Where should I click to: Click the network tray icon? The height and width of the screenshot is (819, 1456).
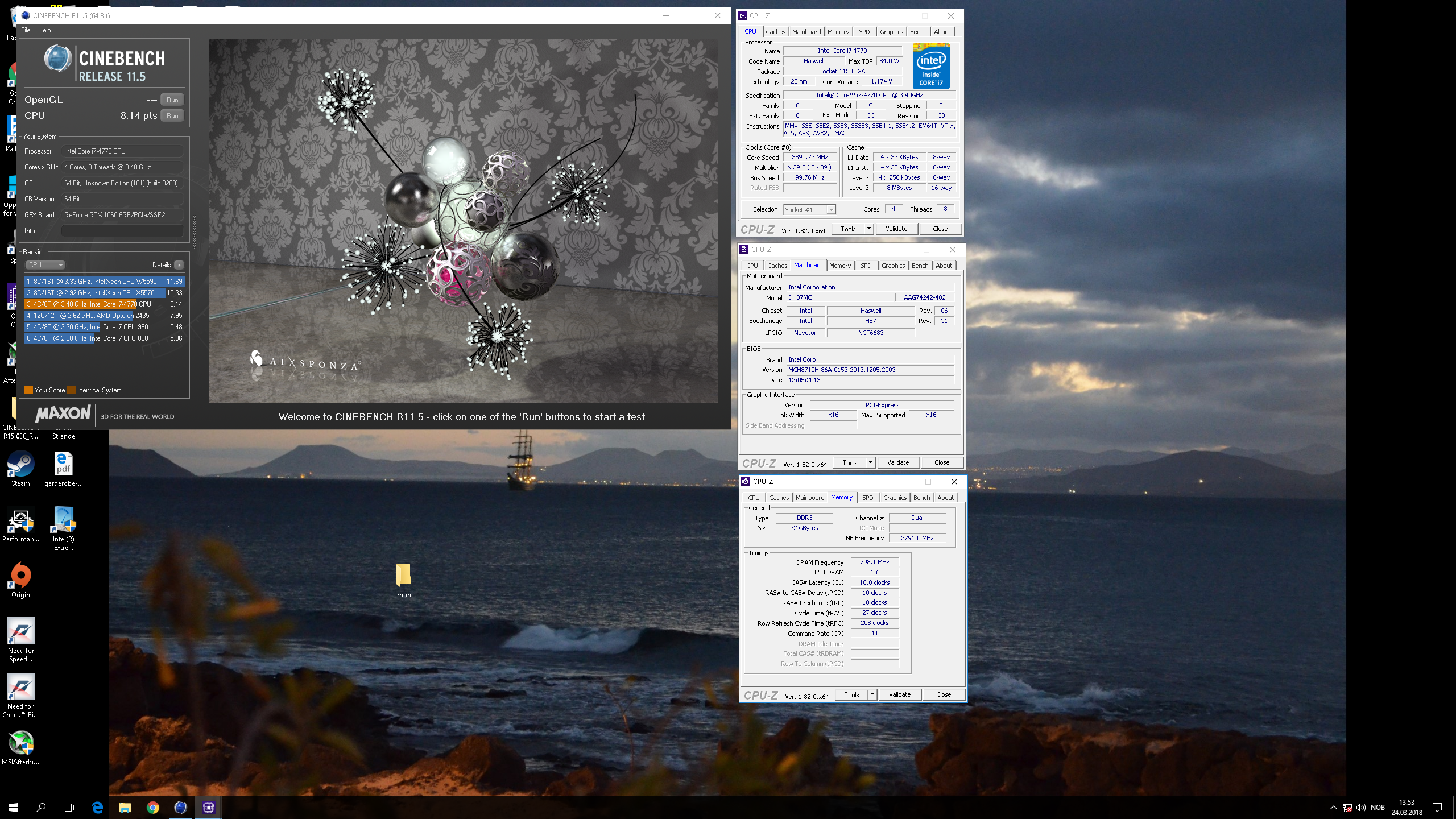tap(1347, 807)
